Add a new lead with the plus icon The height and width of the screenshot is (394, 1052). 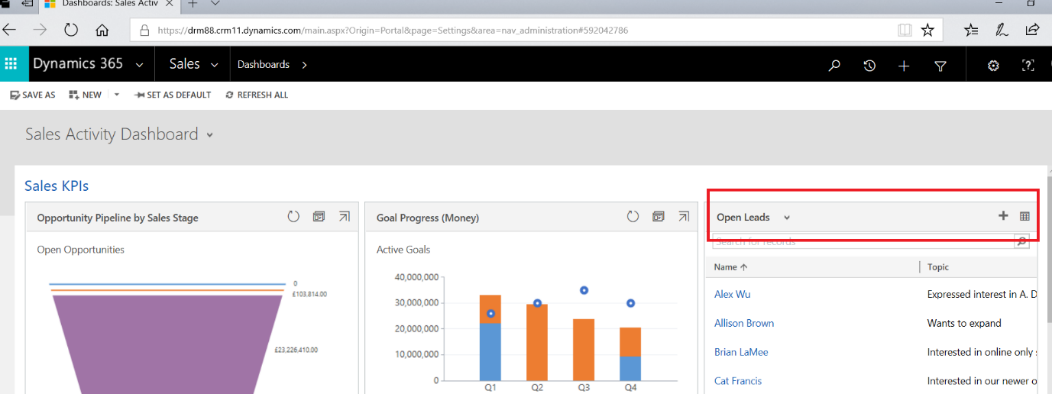click(x=1003, y=216)
